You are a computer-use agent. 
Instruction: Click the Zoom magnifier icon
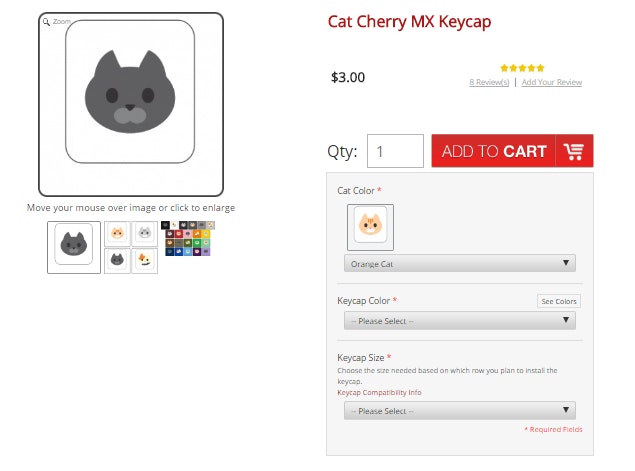47,21
